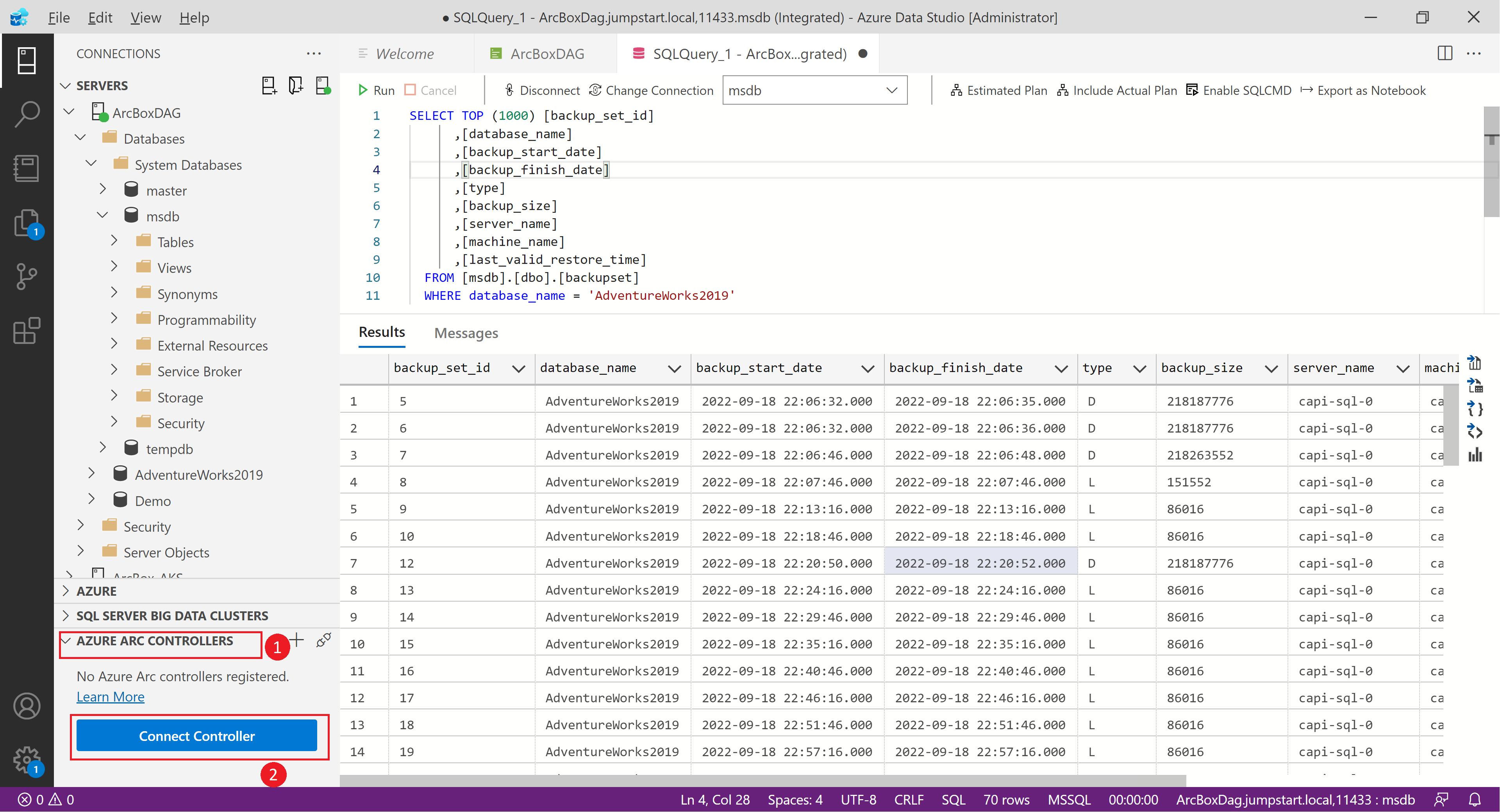The image size is (1500, 812).
Task: Click the Save As JSON results icon
Action: tap(1474, 409)
